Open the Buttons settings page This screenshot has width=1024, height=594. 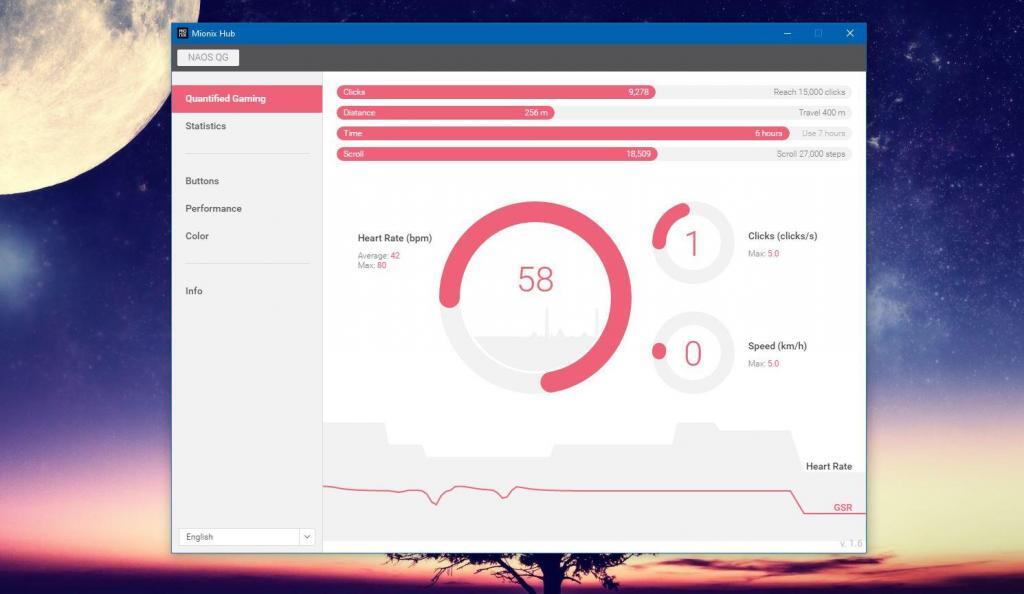coord(202,181)
